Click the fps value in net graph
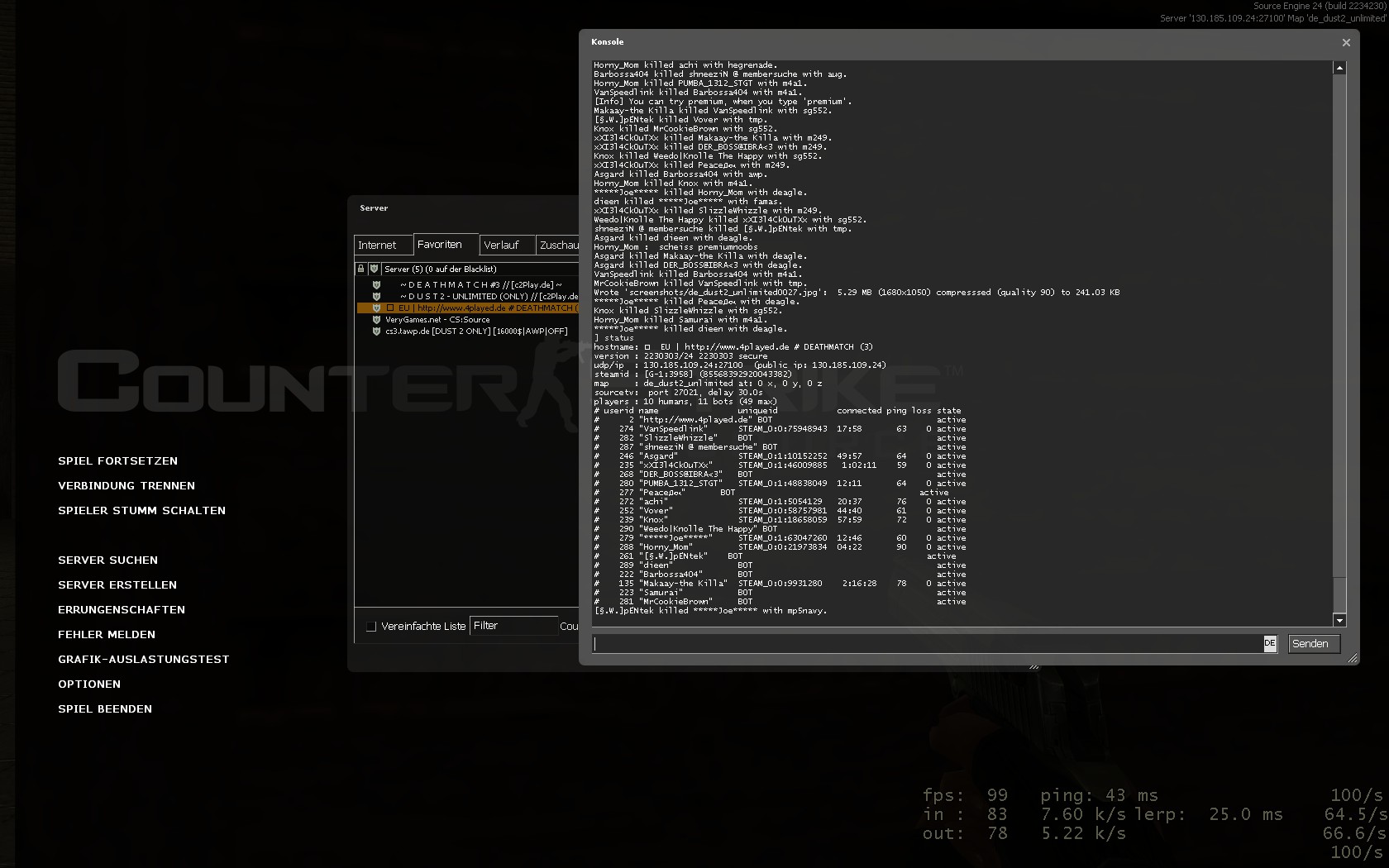The height and width of the screenshot is (868, 1389). [x=997, y=795]
